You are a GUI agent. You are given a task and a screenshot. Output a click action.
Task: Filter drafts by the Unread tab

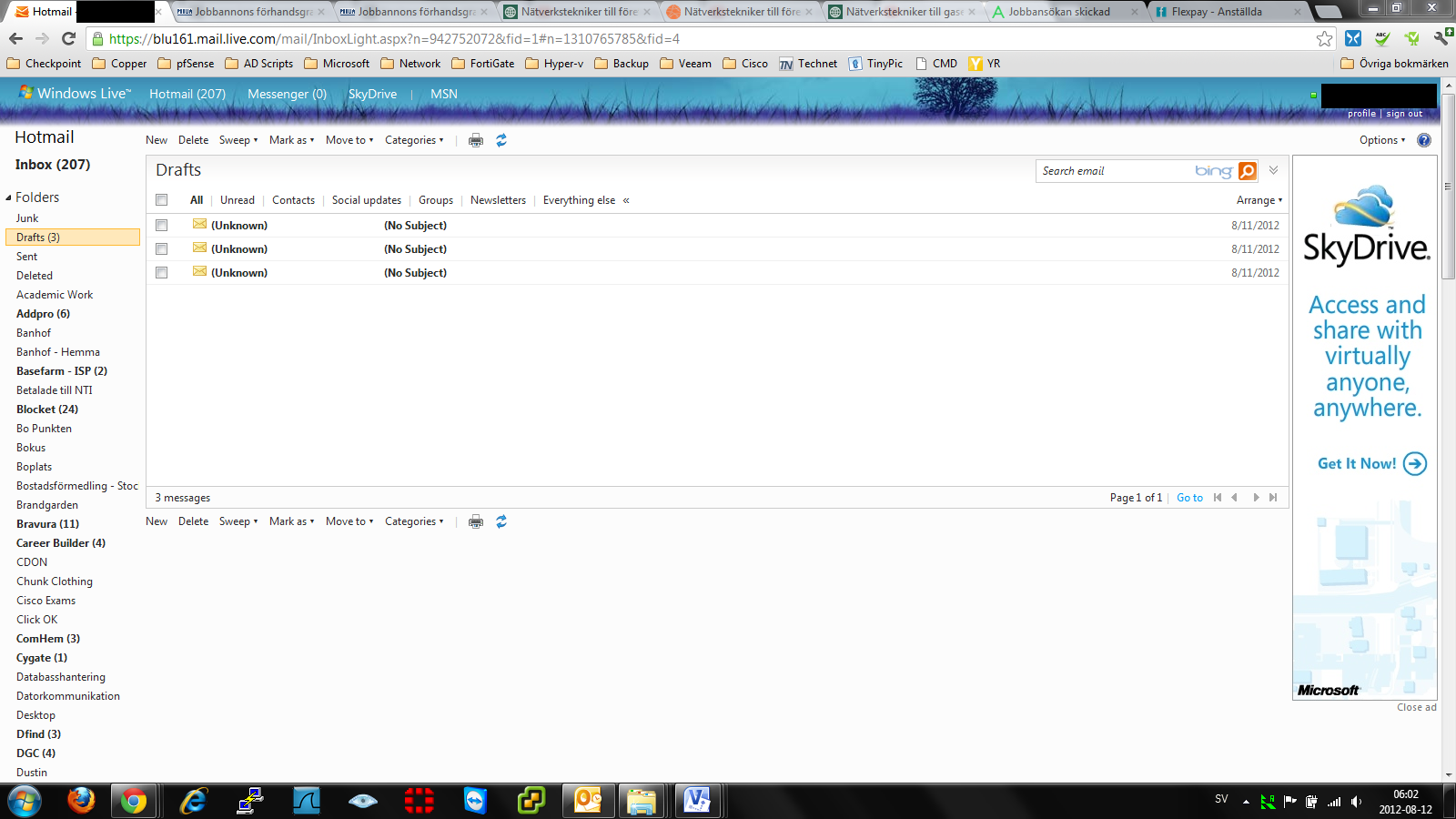coord(238,200)
